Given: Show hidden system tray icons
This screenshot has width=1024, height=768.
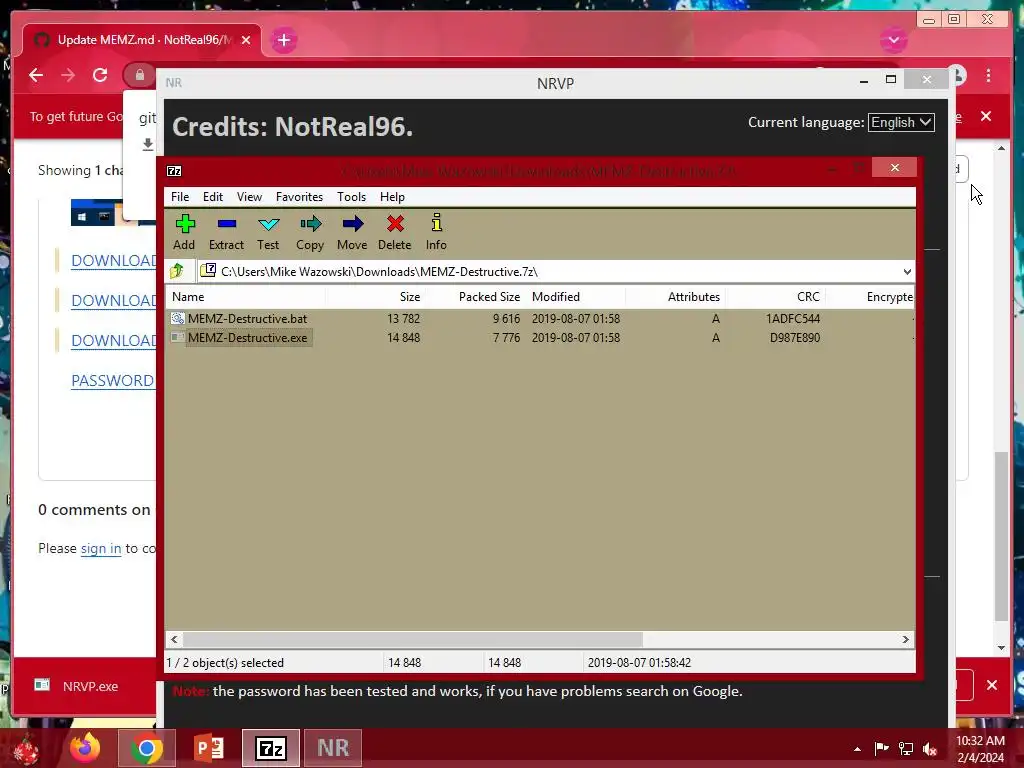Looking at the screenshot, I should [857, 749].
